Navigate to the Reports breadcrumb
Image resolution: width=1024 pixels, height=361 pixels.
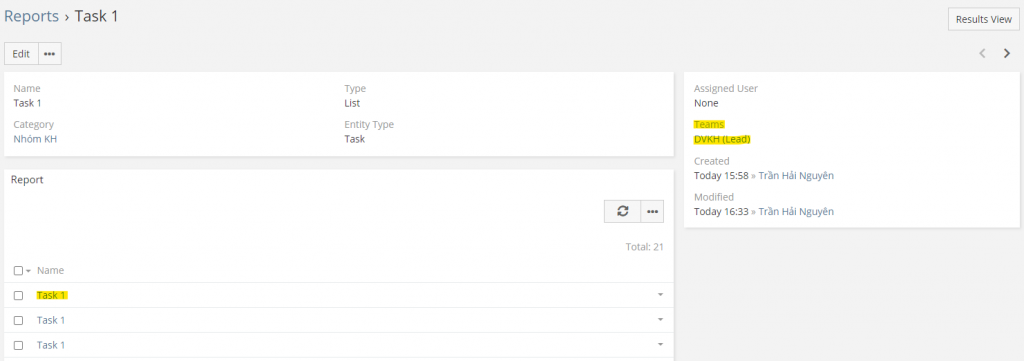click(31, 16)
